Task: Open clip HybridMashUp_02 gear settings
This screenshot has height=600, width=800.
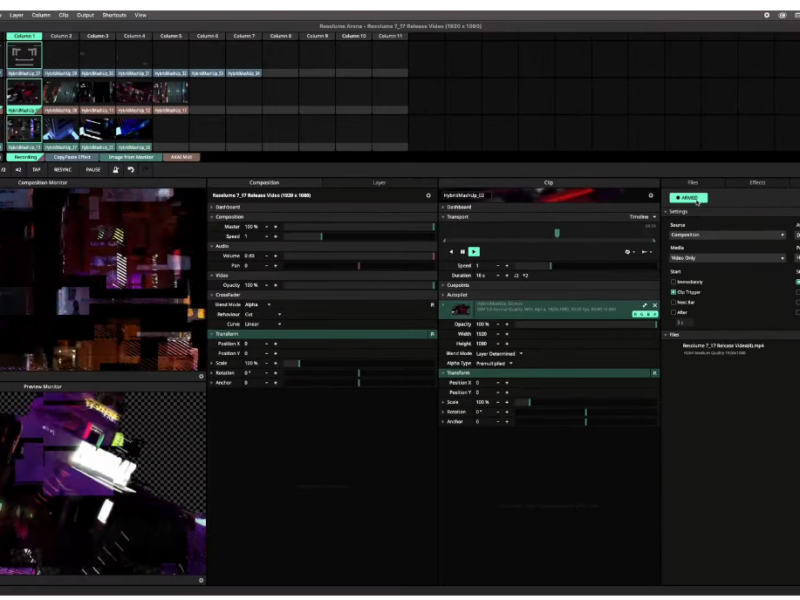Action: point(652,196)
